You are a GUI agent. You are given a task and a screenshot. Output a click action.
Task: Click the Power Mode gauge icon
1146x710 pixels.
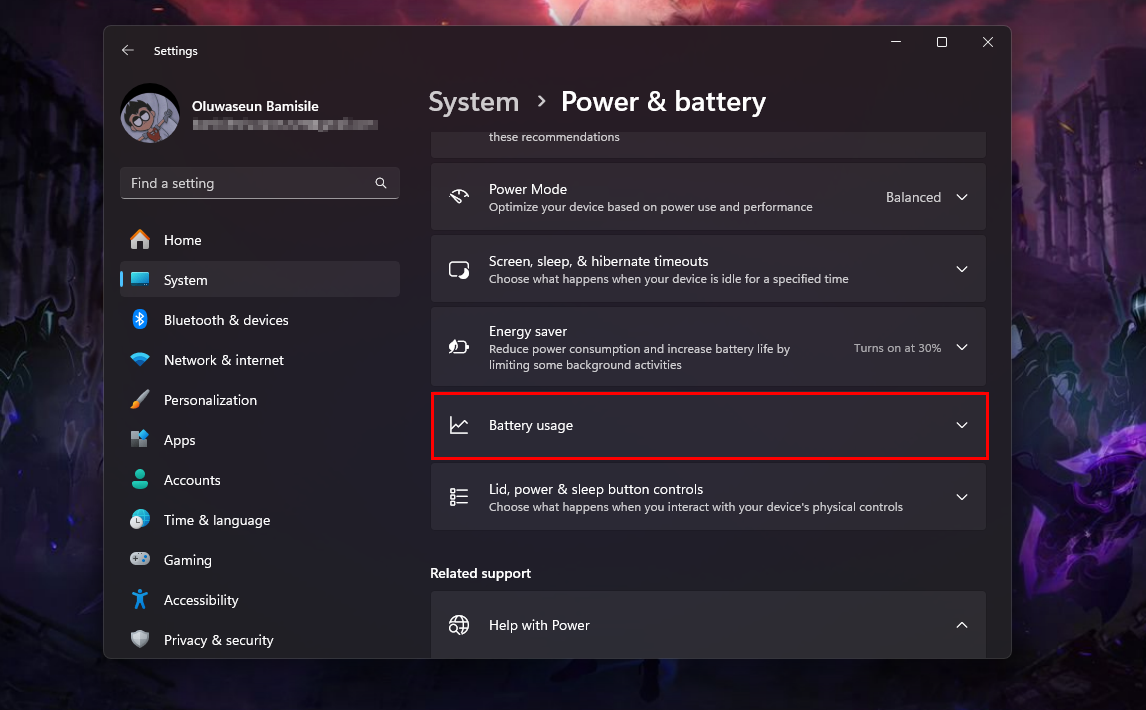(x=459, y=197)
